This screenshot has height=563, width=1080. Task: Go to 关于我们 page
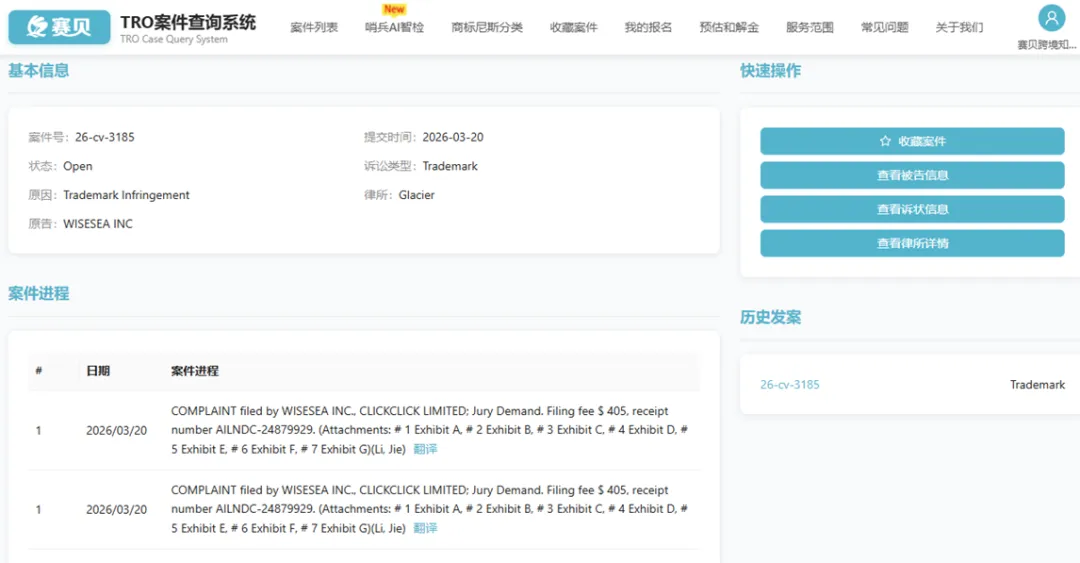[959, 28]
